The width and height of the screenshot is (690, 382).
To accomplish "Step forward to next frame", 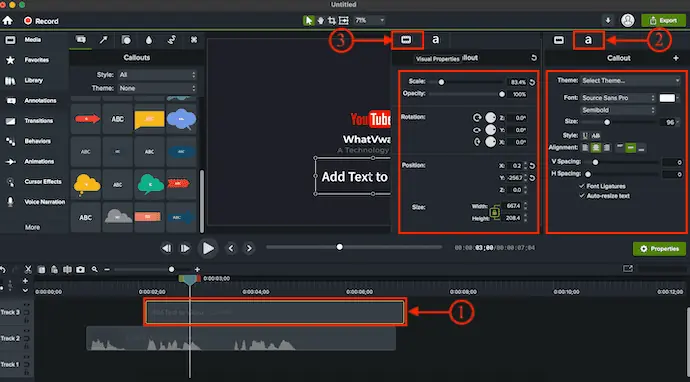I will tap(185, 248).
